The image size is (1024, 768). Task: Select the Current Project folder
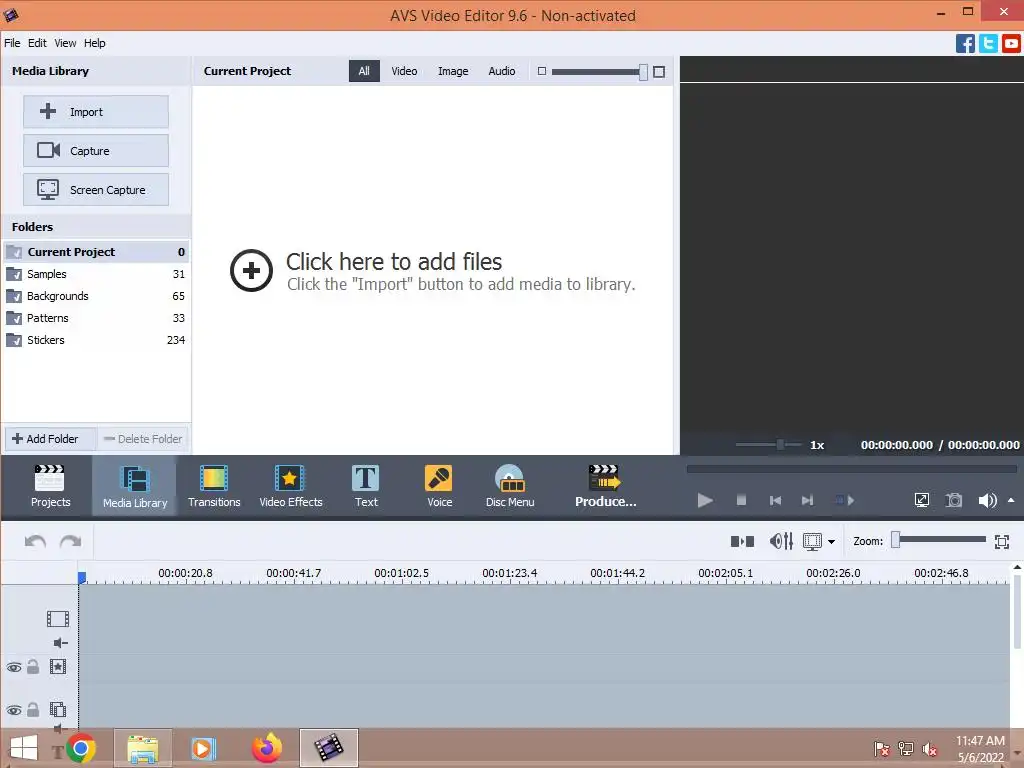[x=96, y=252]
